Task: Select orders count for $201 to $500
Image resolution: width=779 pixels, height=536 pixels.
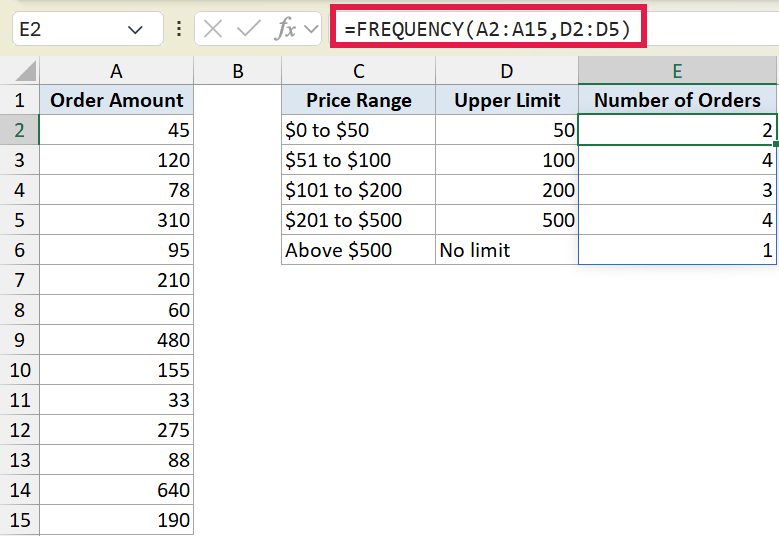Action: [677, 220]
